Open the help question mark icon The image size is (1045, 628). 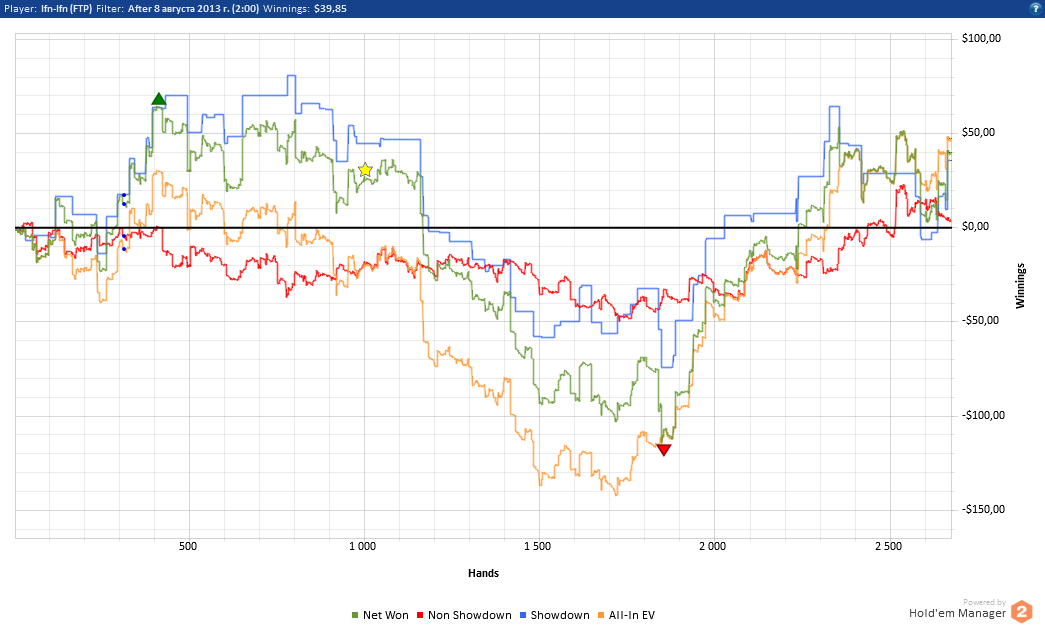1035,7
